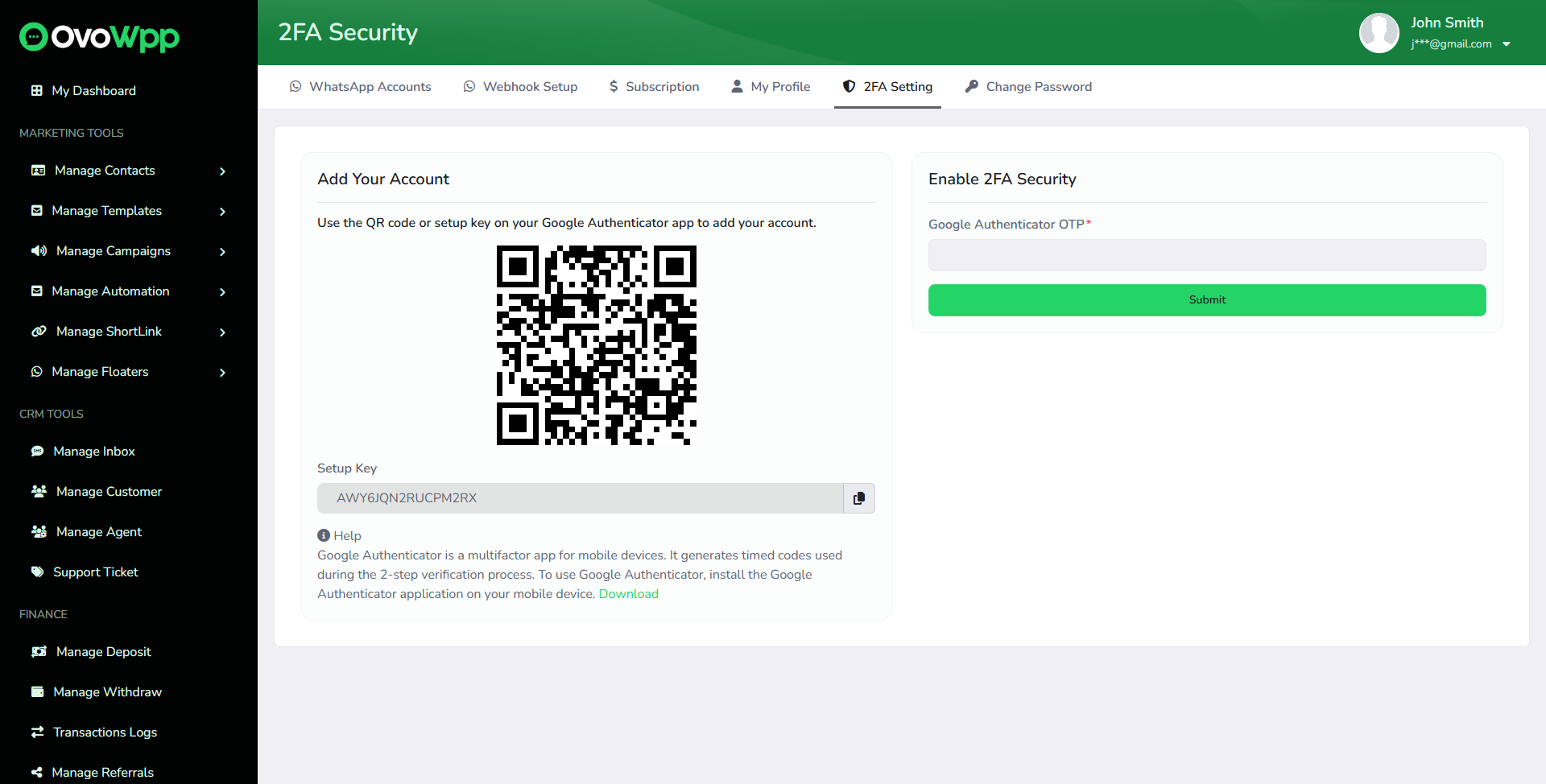Click the Help info icon
The width and height of the screenshot is (1546, 784).
tap(324, 535)
